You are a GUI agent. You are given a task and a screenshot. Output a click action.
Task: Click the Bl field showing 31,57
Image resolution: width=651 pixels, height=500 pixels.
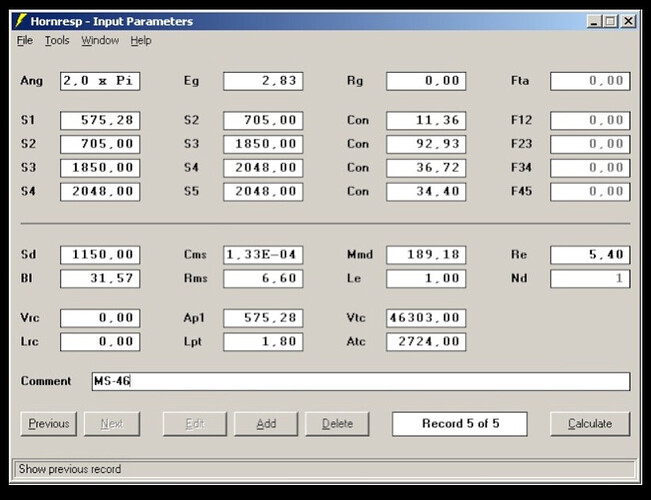tap(100, 278)
